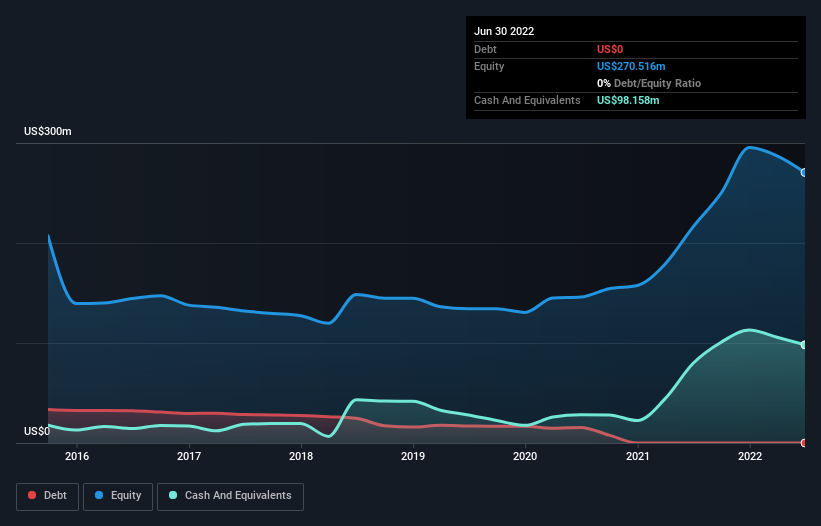Viewport: 821px width, 526px height.
Task: Click the blue Equity legend dot
Action: click(x=99, y=495)
